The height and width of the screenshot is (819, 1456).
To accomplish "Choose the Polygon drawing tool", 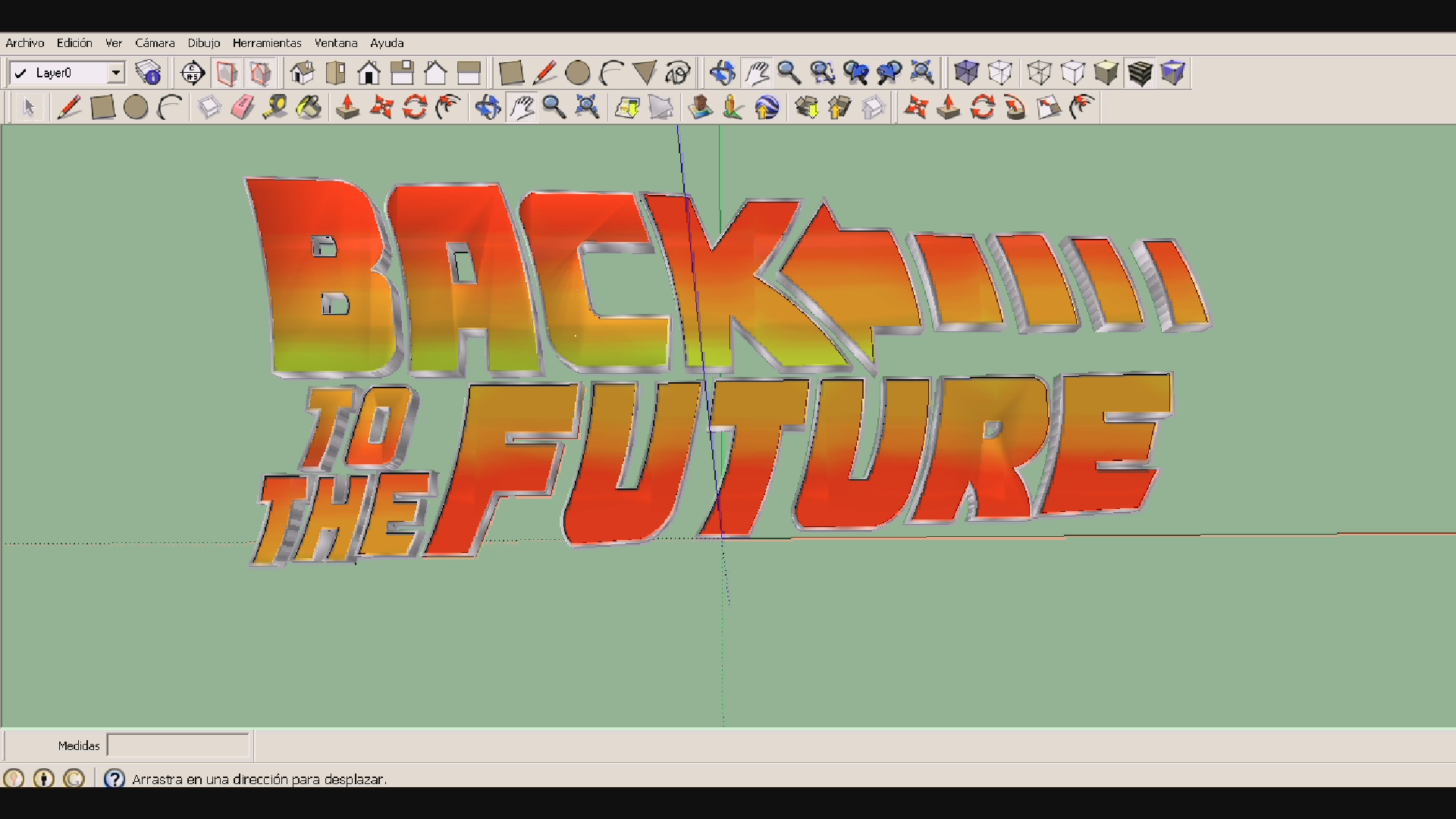I will tap(645, 73).
